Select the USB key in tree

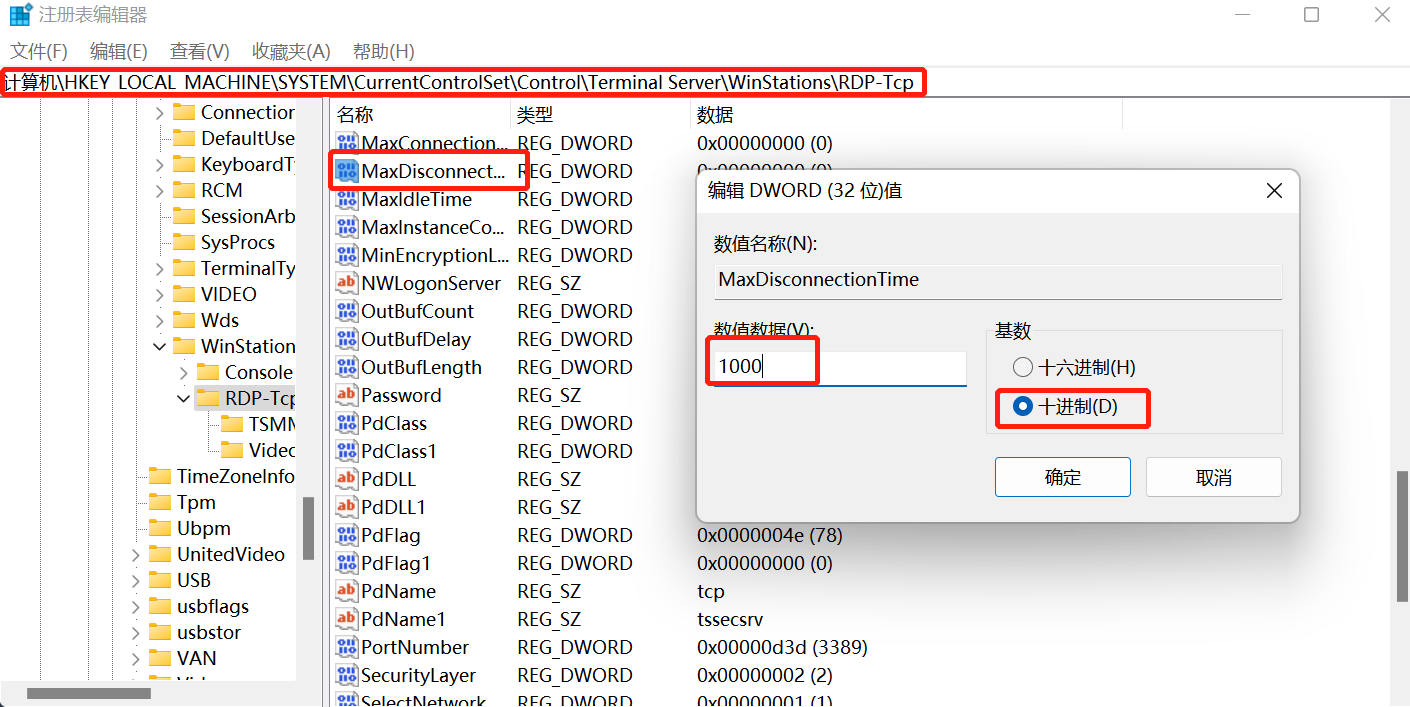pyautogui.click(x=194, y=580)
